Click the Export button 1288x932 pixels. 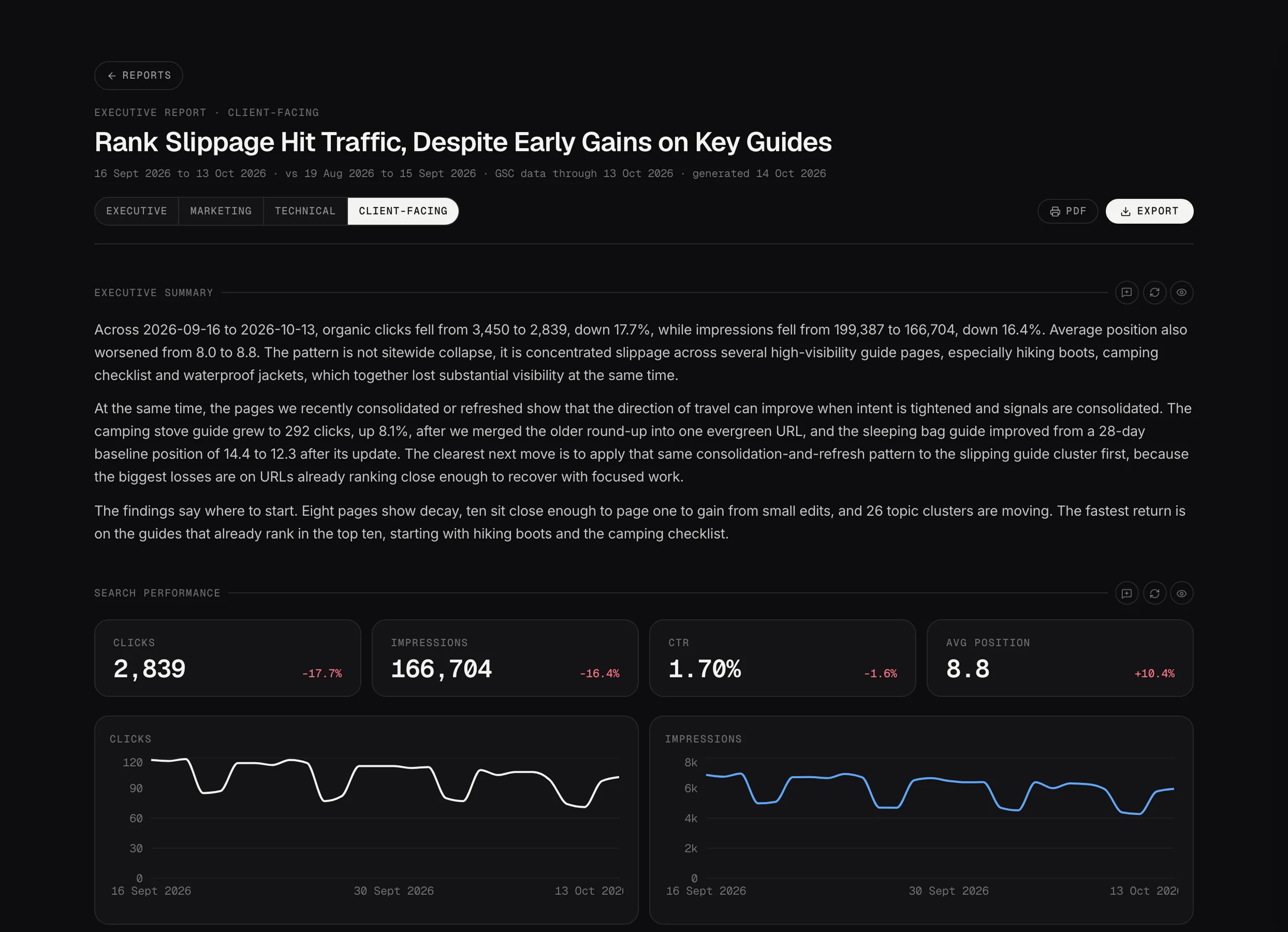pos(1149,212)
